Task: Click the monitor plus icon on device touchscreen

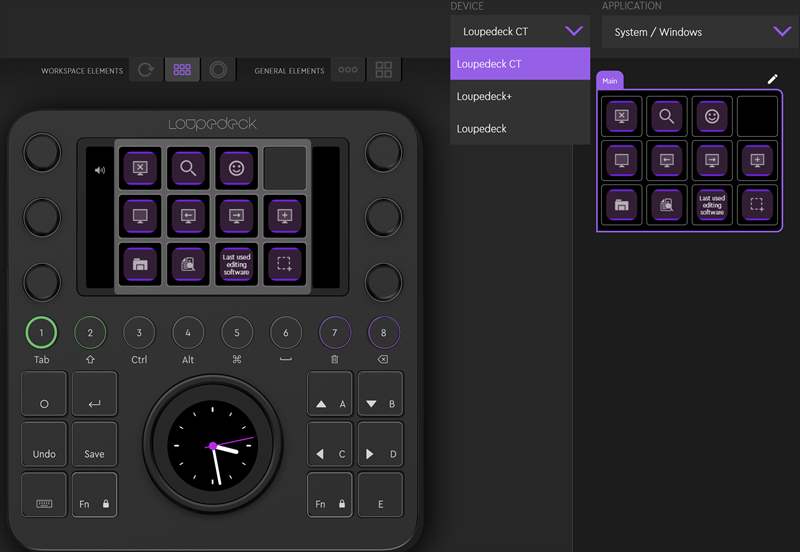Action: pos(285,216)
